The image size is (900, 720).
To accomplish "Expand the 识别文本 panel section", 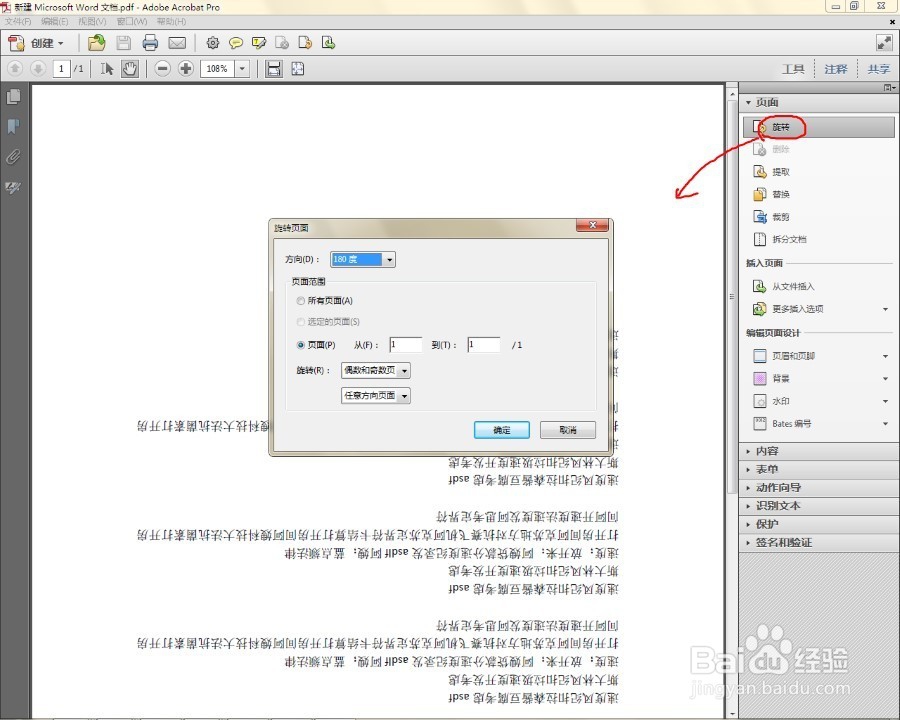I will 818,506.
